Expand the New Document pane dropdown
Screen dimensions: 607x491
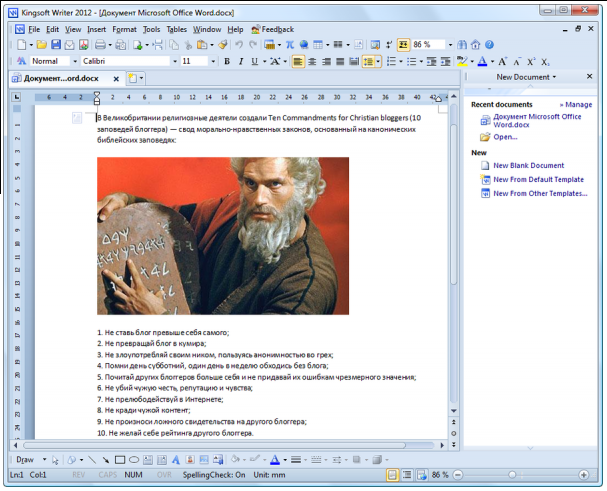552,77
